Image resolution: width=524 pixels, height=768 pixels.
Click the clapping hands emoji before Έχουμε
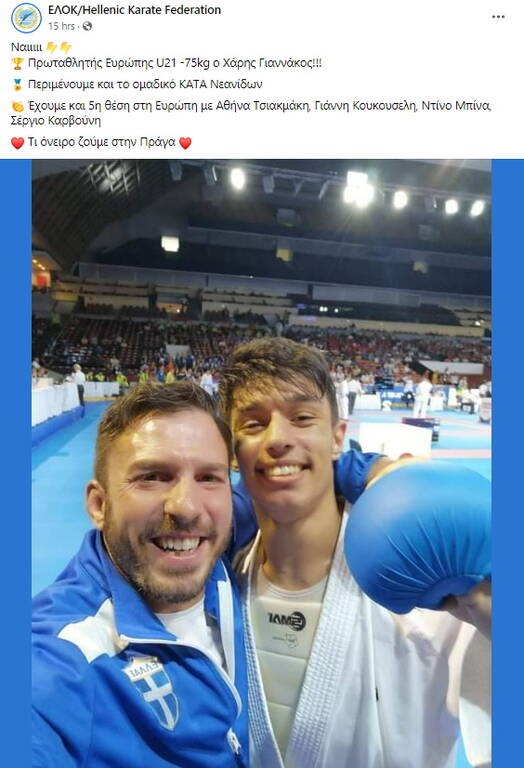coord(17,106)
